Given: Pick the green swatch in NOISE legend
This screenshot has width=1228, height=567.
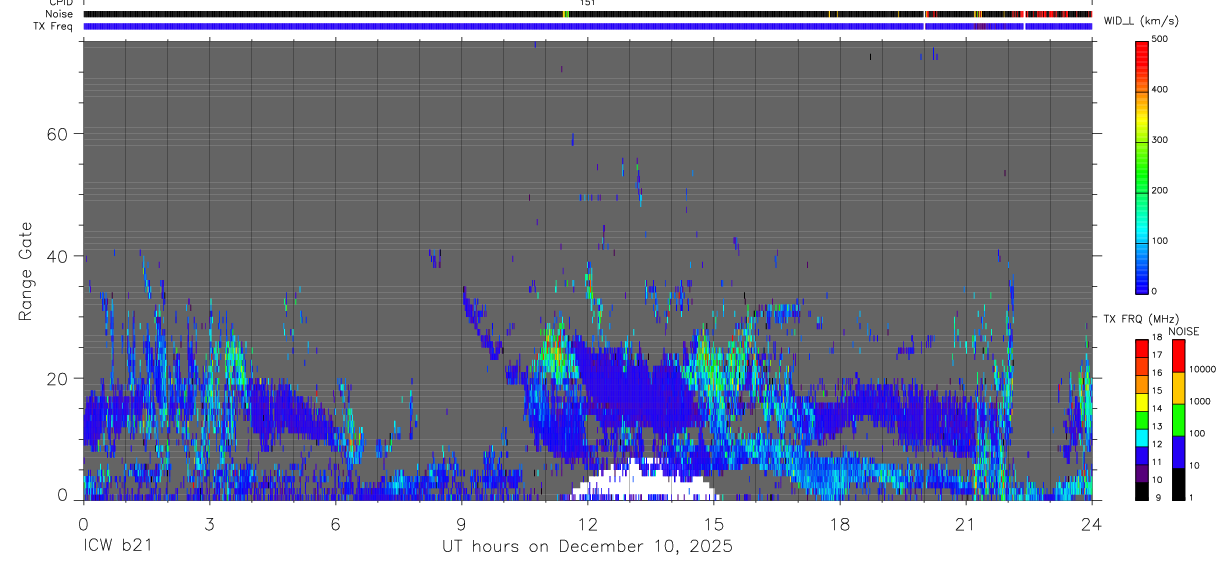Looking at the screenshot, I should click(x=1178, y=419).
